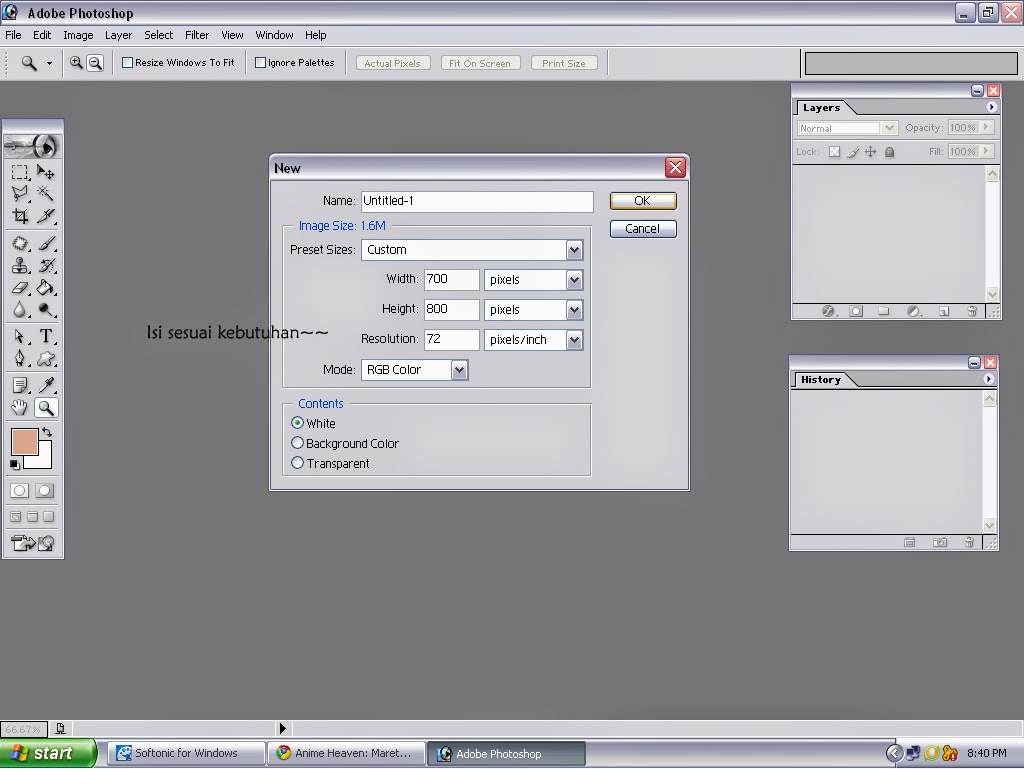Open the Image menu
The height and width of the screenshot is (769, 1024).
coord(78,35)
